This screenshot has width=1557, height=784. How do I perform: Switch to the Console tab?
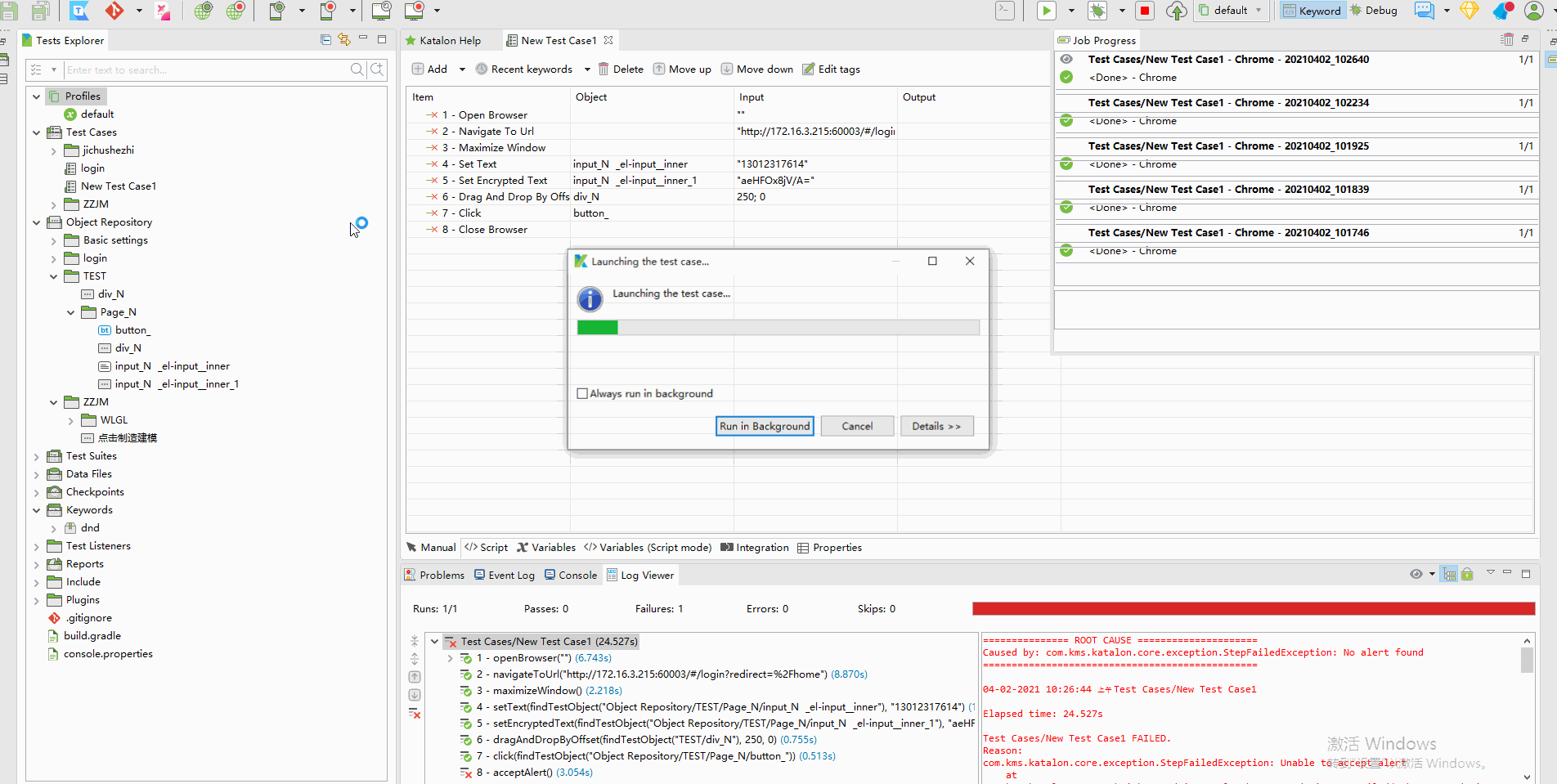pos(571,576)
